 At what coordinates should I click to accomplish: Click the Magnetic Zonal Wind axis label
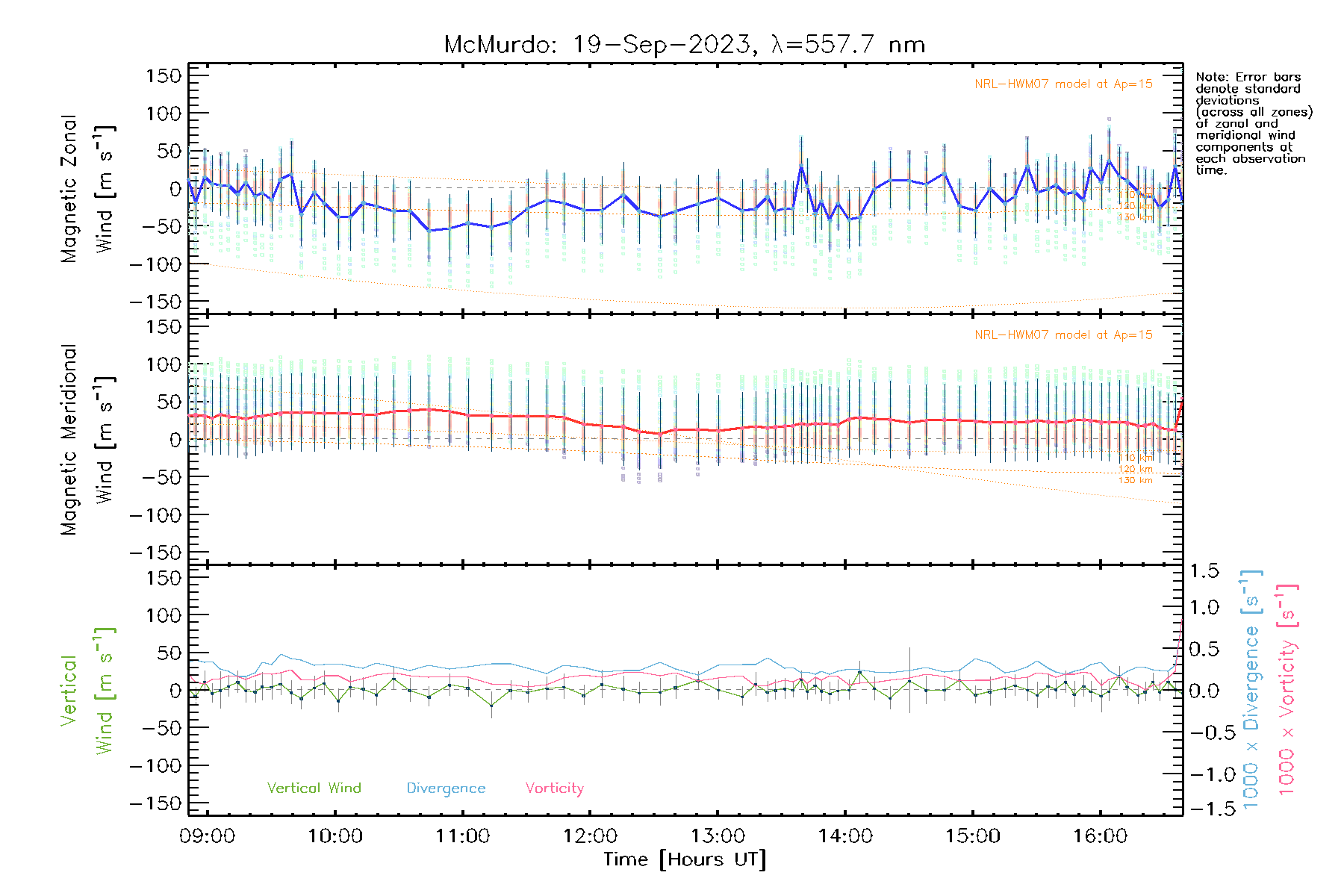[86, 188]
